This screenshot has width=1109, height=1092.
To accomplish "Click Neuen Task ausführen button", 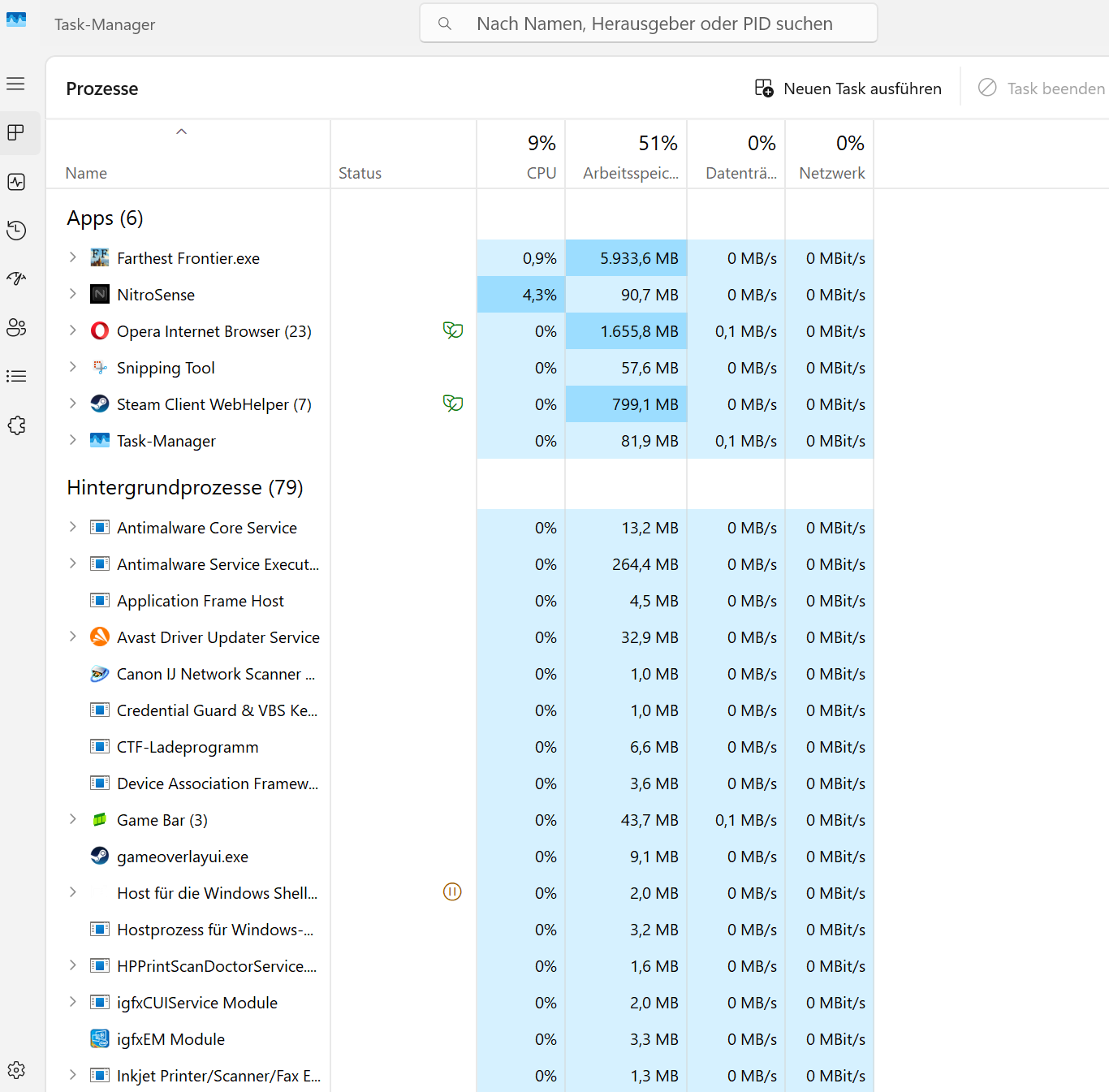I will tap(848, 88).
